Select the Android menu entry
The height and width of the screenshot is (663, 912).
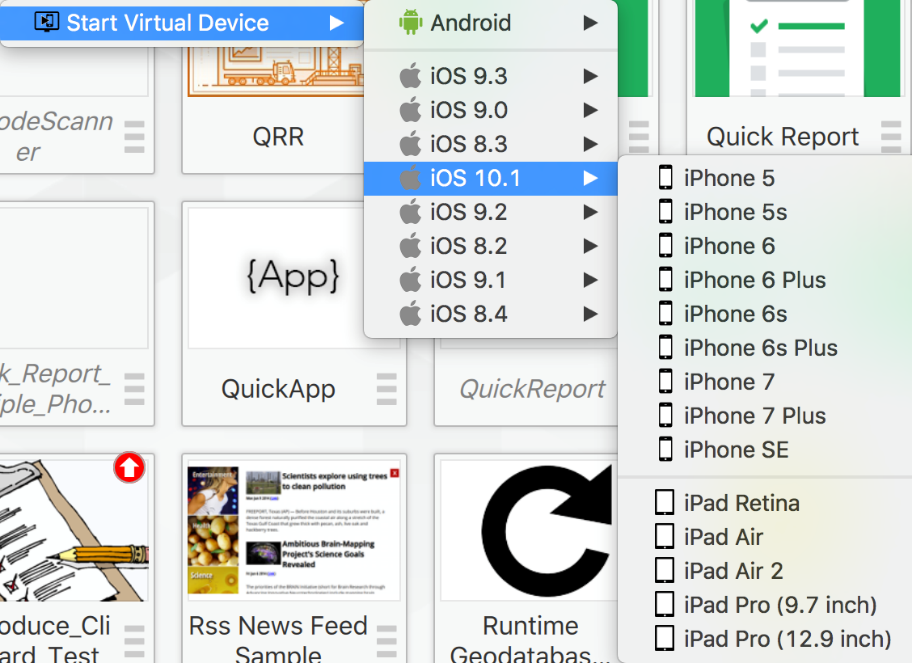490,23
